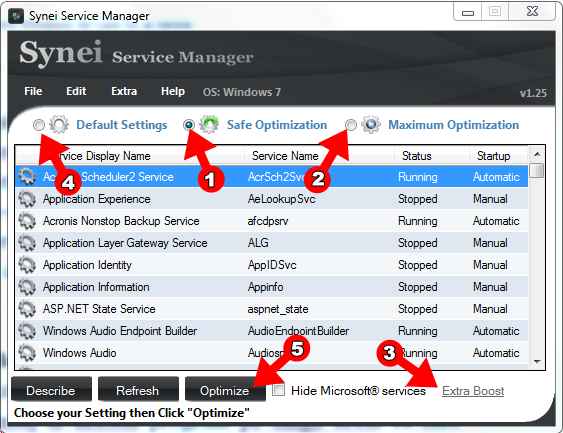Select the Default Settings radio button
563x433 pixels.
click(39, 125)
